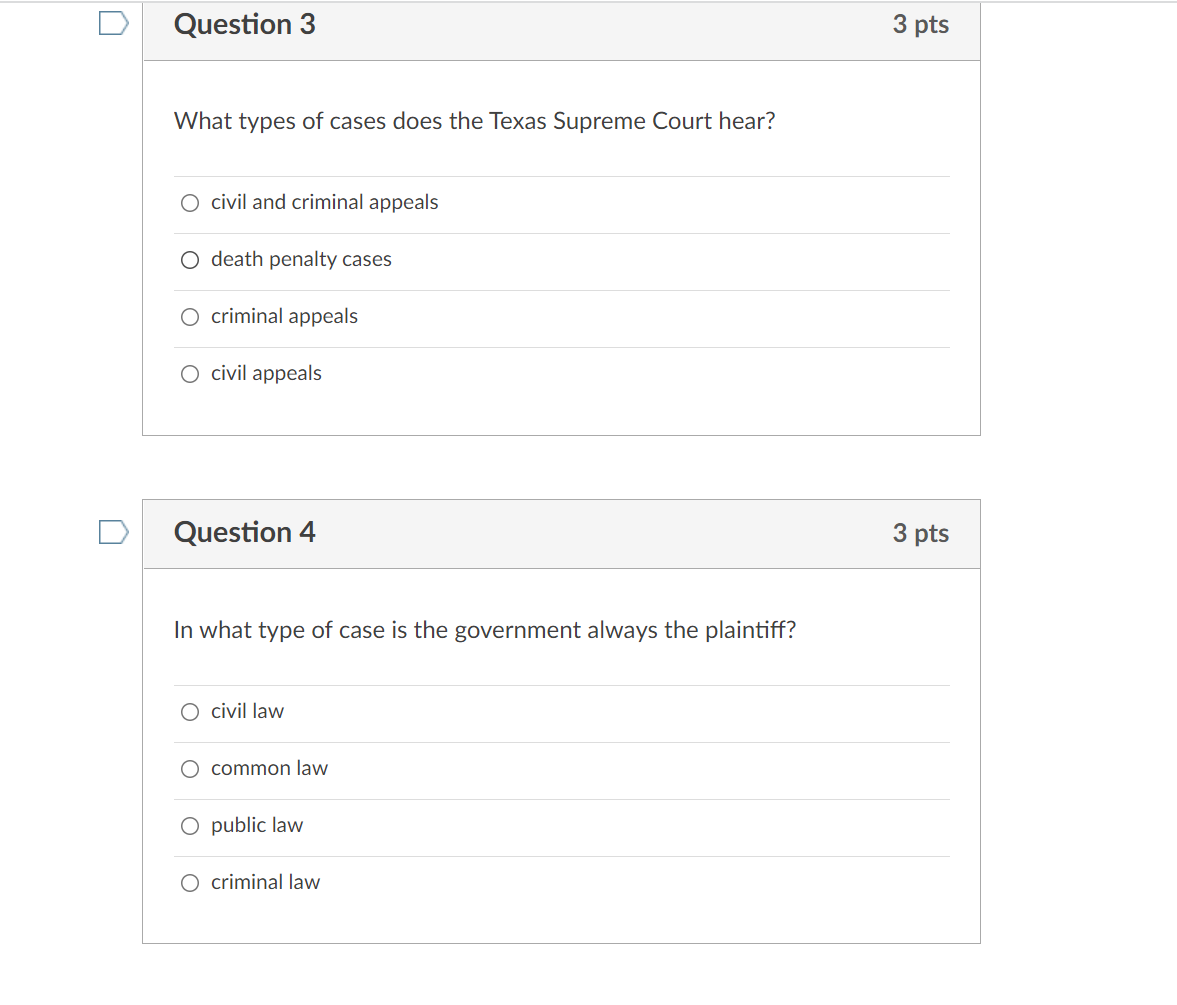The height and width of the screenshot is (1005, 1177).
Task: Flag Question 4 for review
Action: 113,532
